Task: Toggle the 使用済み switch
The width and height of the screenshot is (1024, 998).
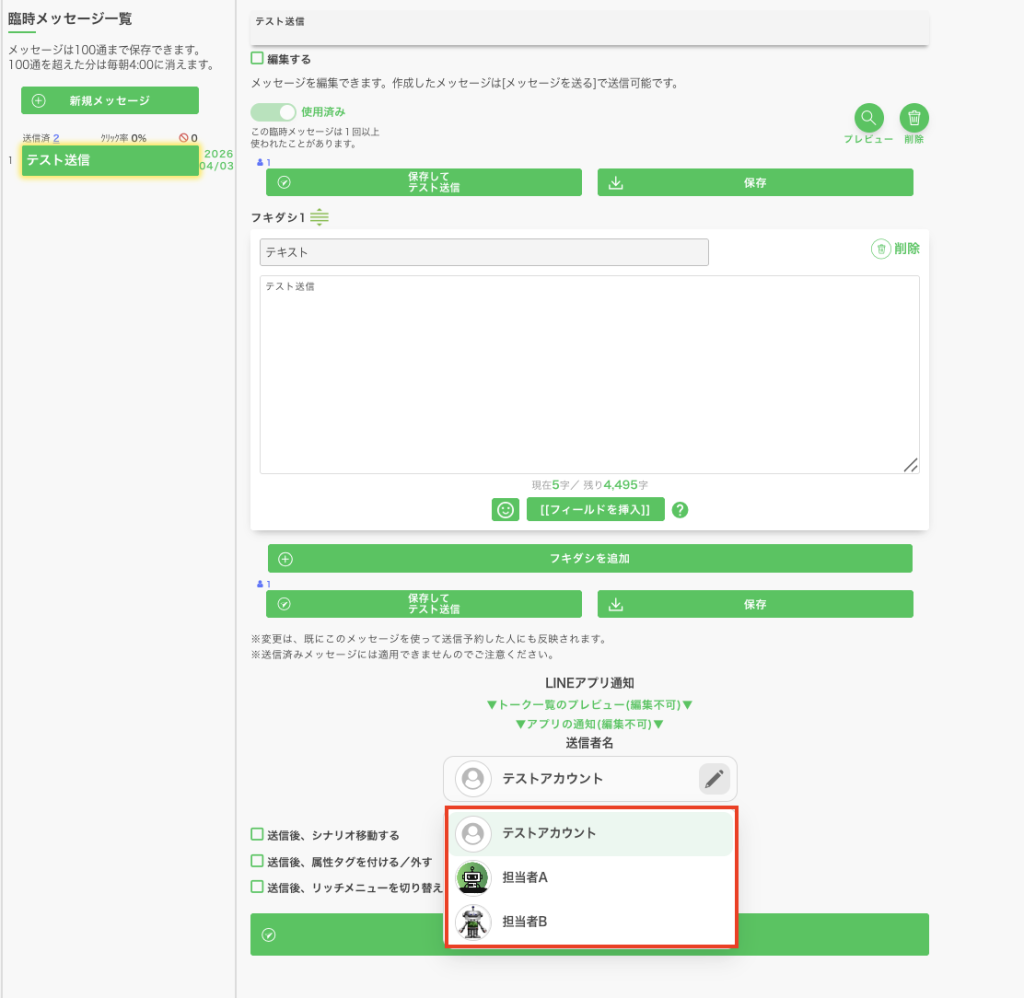Action: click(x=273, y=112)
